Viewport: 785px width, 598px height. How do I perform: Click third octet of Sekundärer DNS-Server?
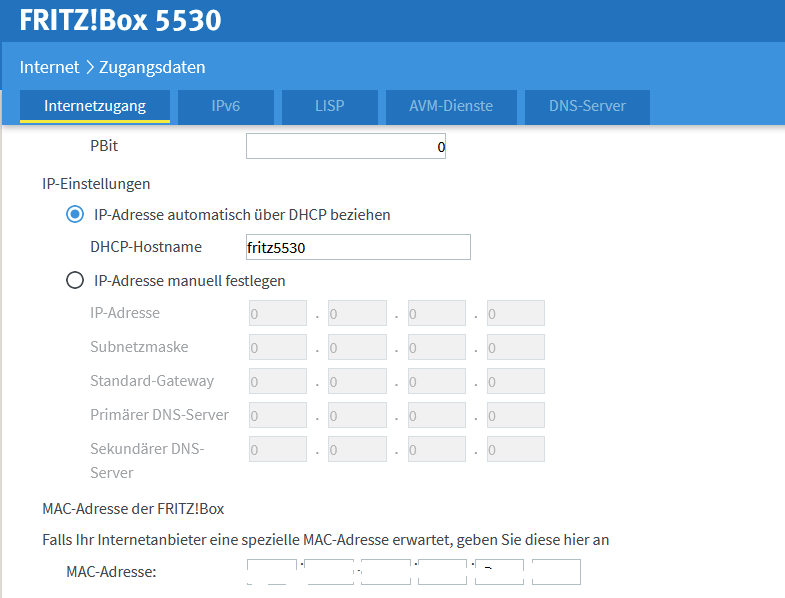[437, 449]
